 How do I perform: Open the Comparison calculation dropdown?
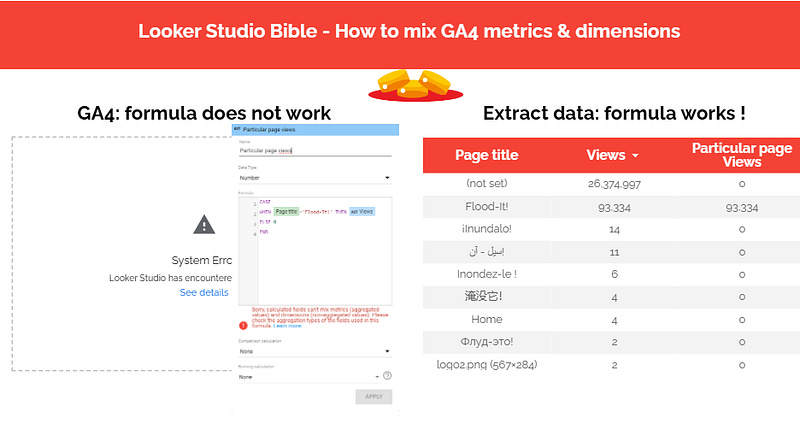click(315, 351)
